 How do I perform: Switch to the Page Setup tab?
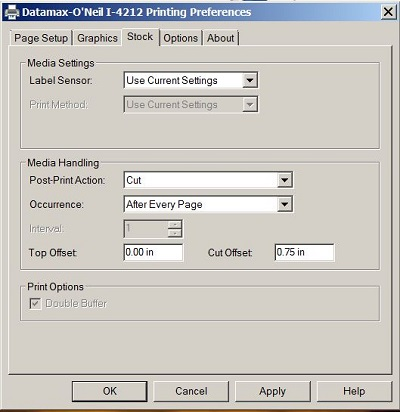point(41,38)
